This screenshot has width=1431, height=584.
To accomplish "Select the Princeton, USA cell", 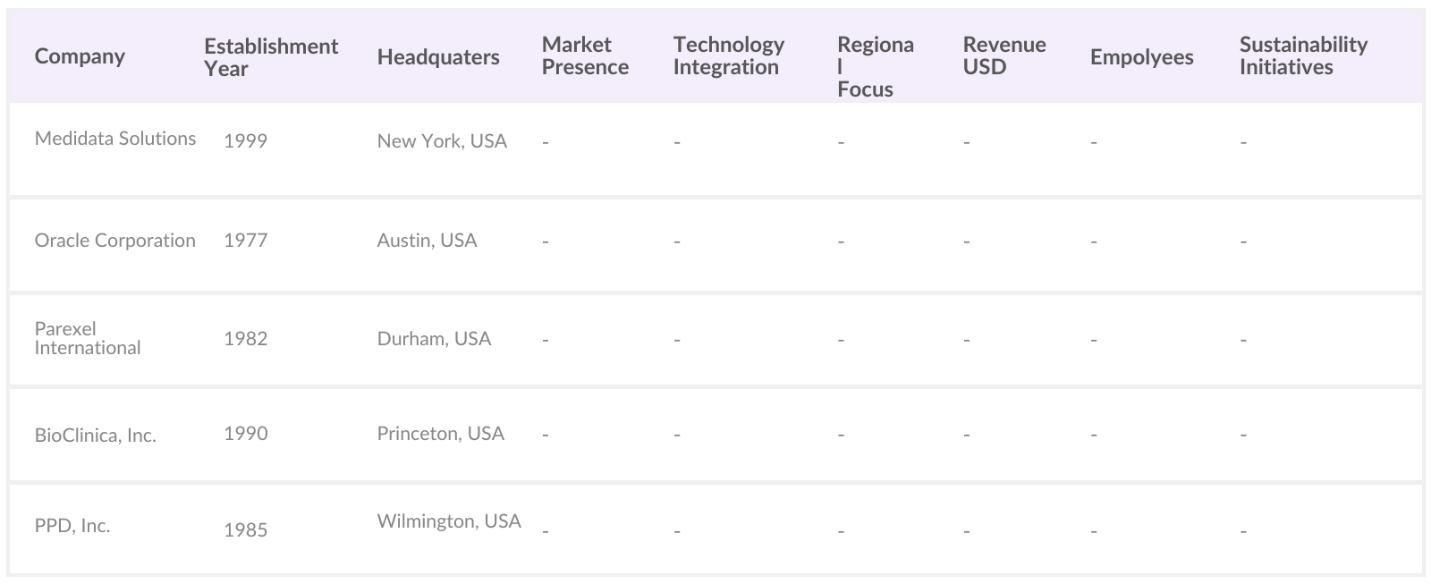I will [x=440, y=434].
